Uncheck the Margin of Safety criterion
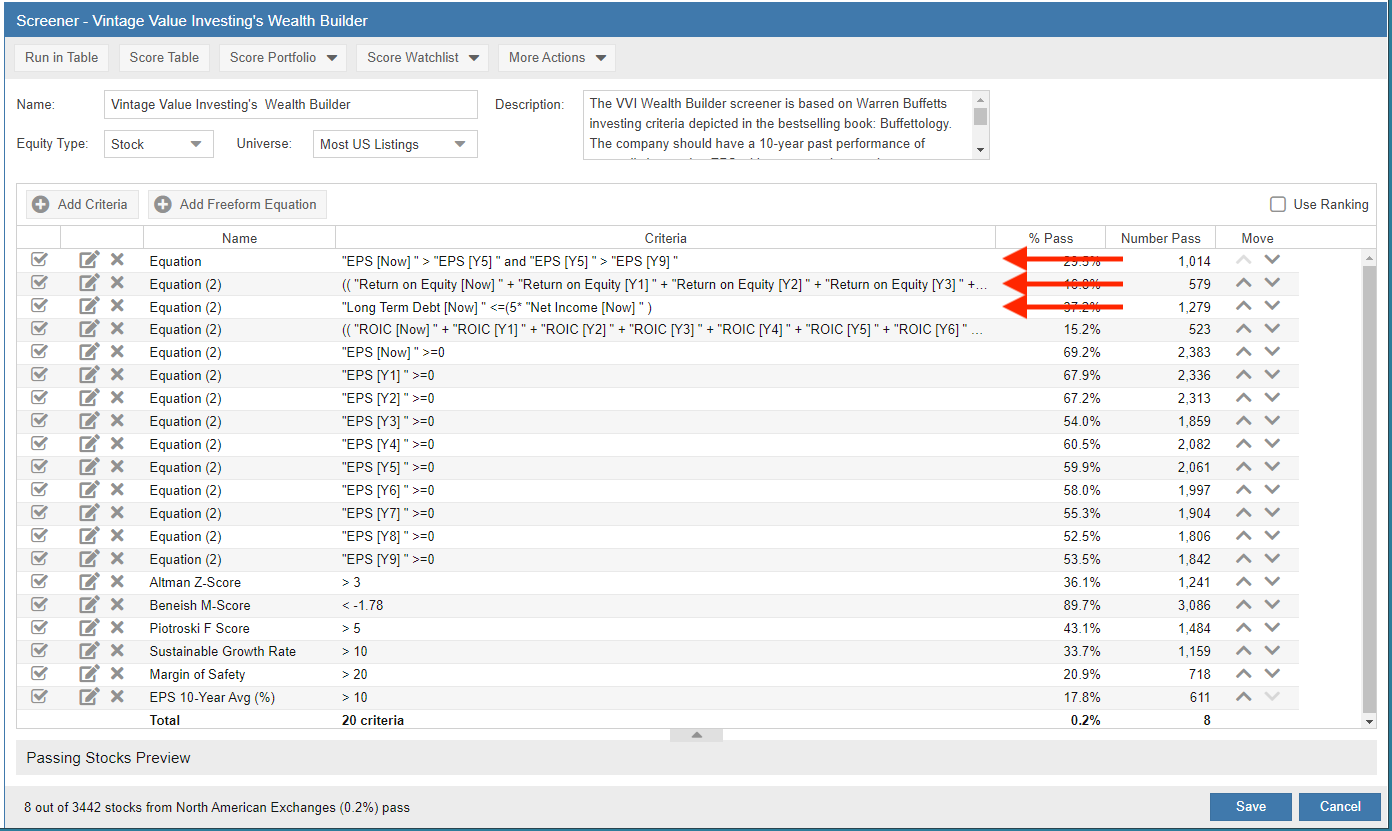 [40, 673]
